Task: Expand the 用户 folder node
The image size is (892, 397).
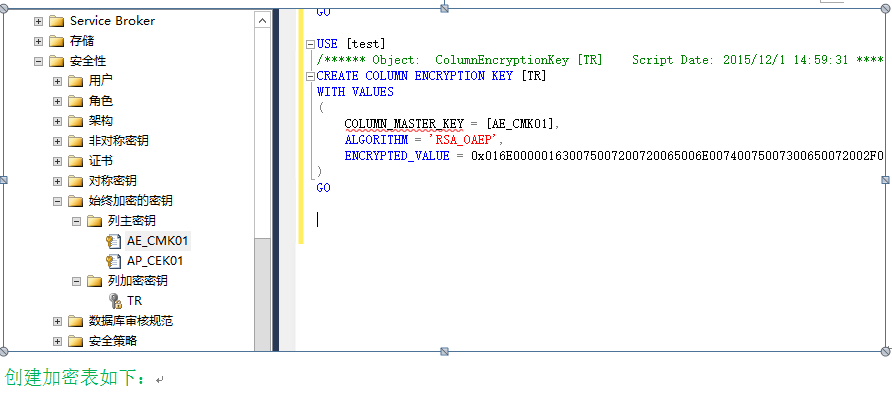Action: pos(57,81)
